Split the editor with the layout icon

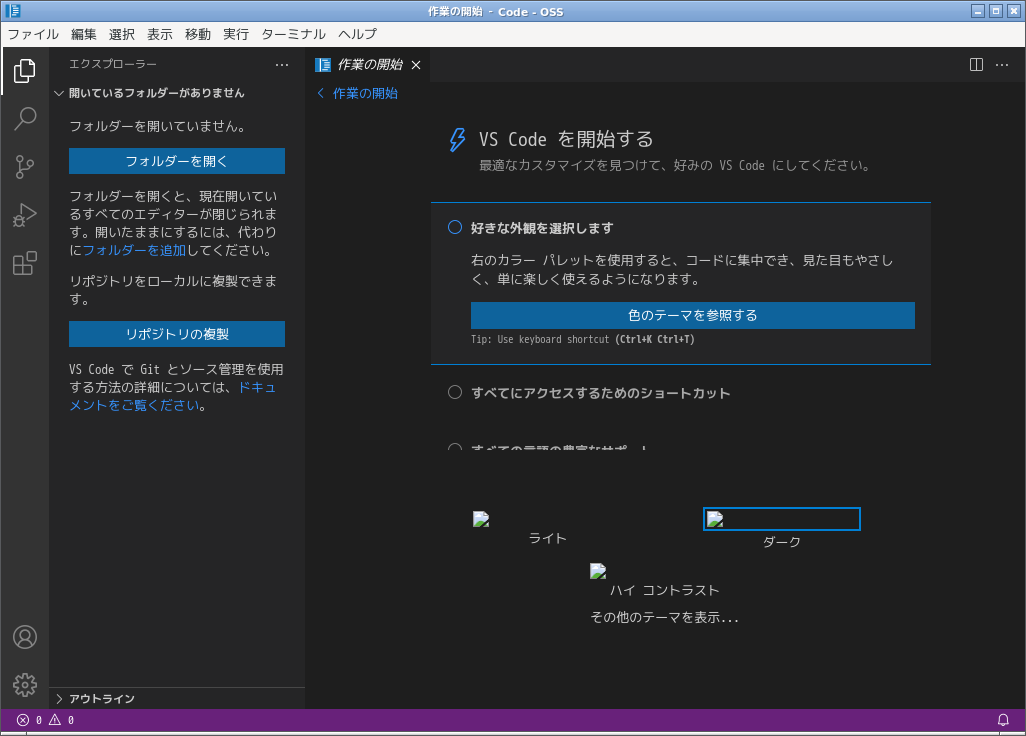976,65
